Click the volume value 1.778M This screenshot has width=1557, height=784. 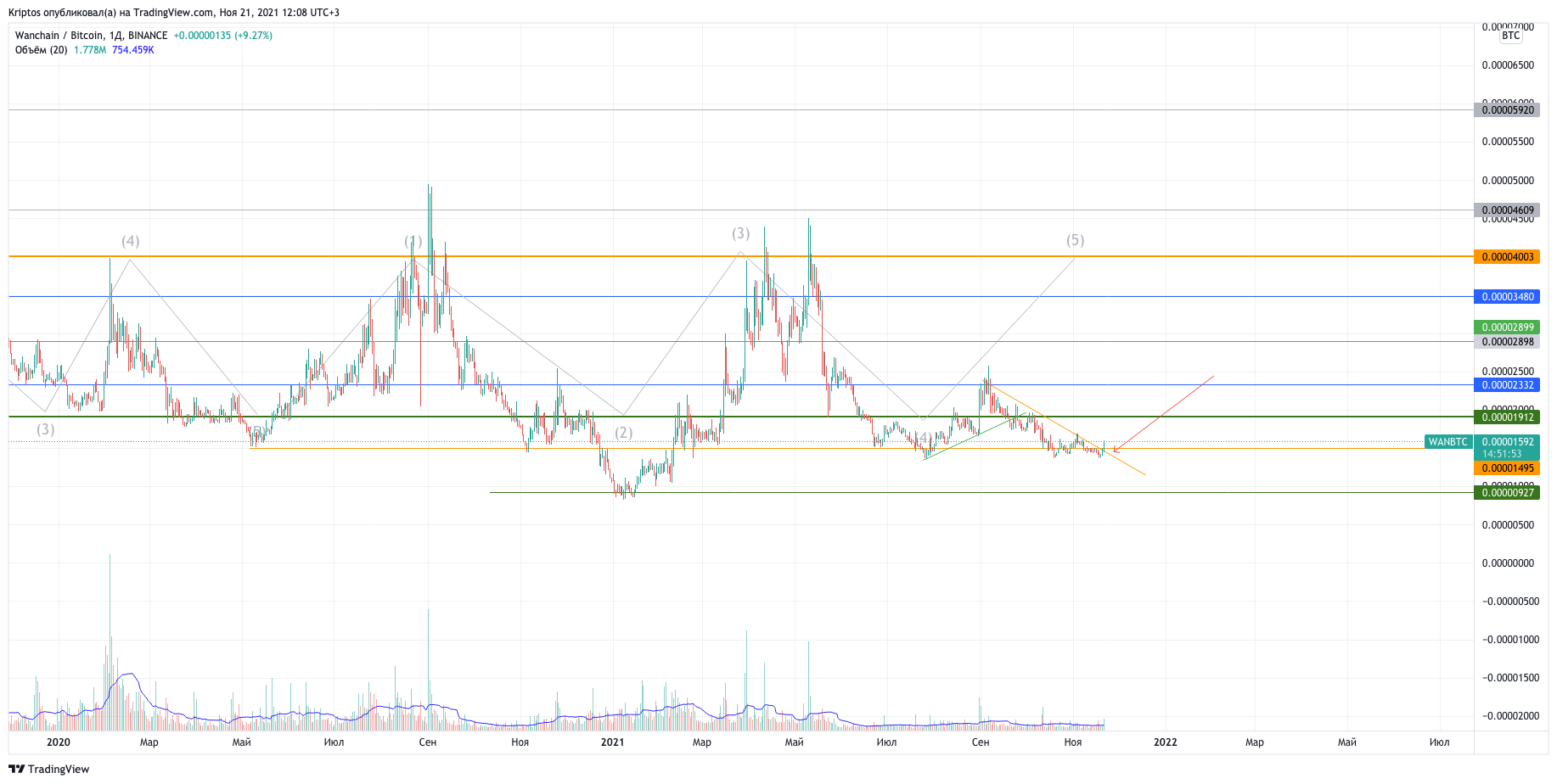90,50
